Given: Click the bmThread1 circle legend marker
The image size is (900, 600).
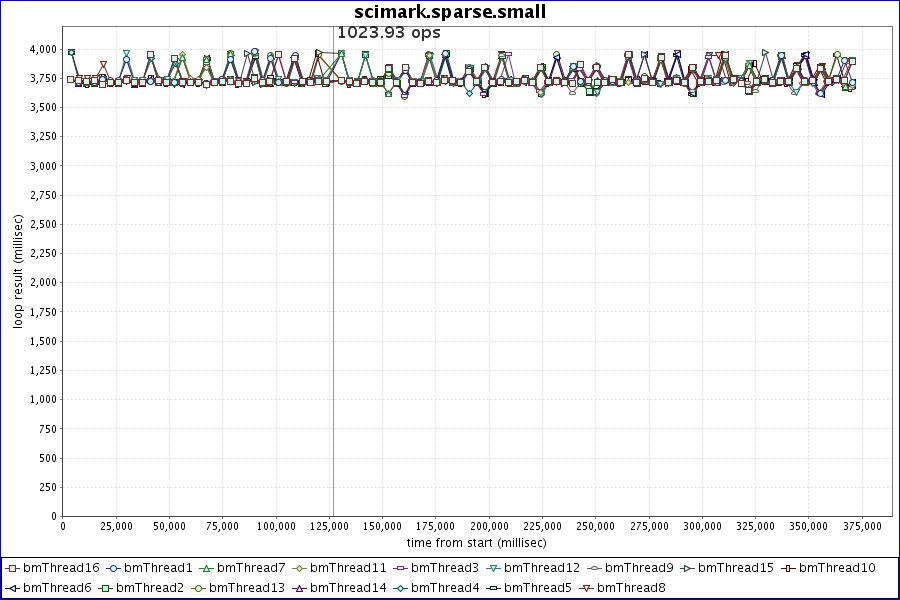Looking at the screenshot, I should point(113,568).
